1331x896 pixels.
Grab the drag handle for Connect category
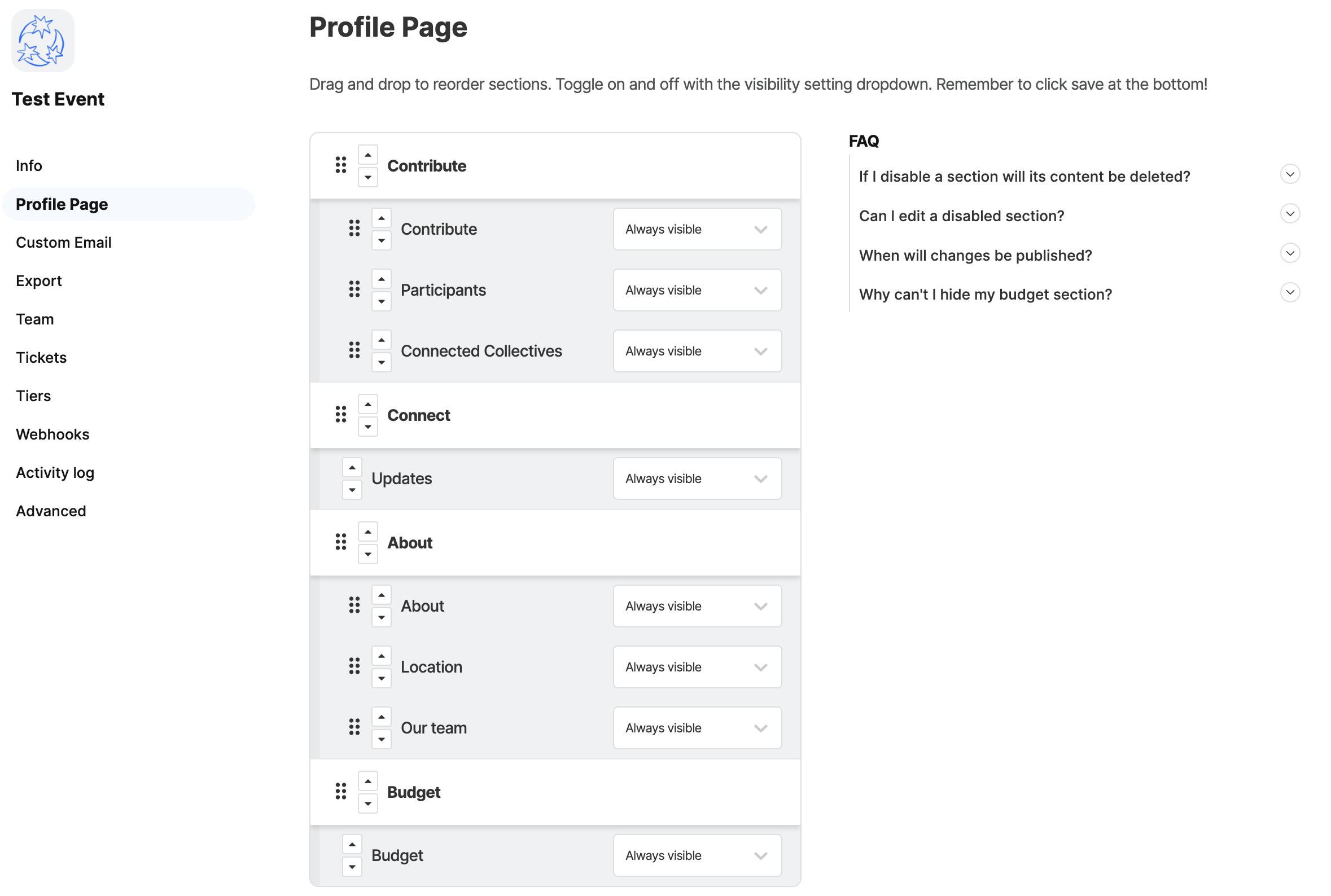[x=341, y=415]
